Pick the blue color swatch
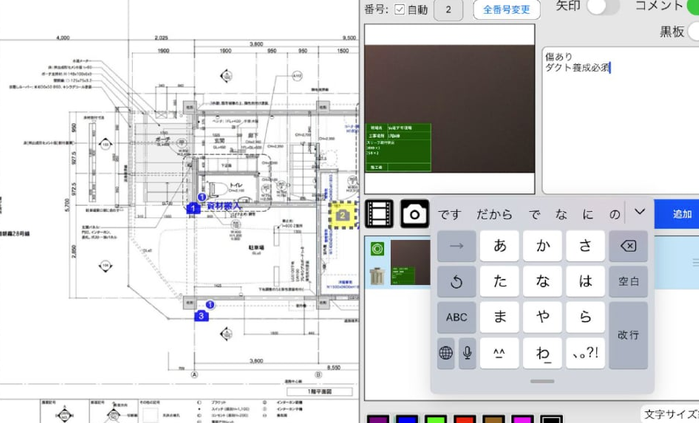 coord(407,419)
